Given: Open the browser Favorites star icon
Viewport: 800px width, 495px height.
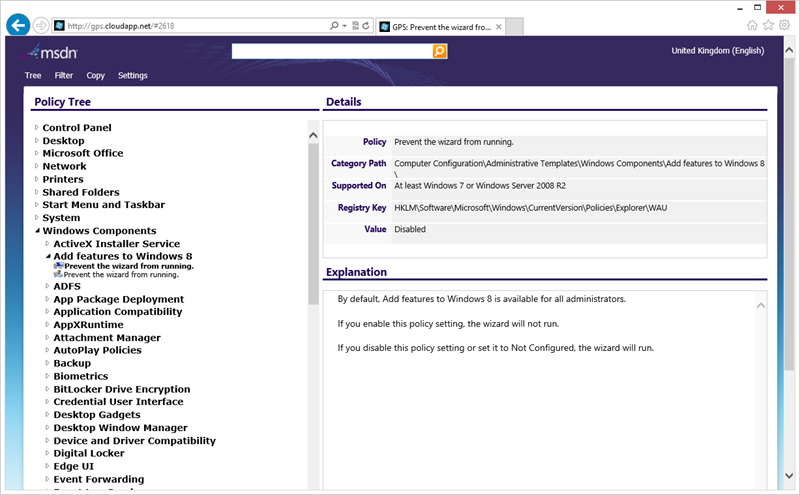Looking at the screenshot, I should (x=768, y=25).
